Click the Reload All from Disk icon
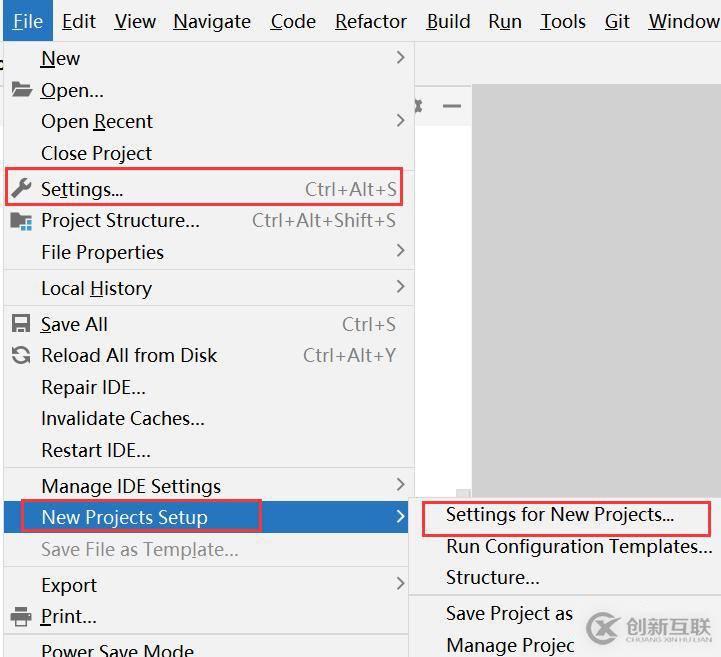The image size is (721, 657). pyautogui.click(x=21, y=355)
